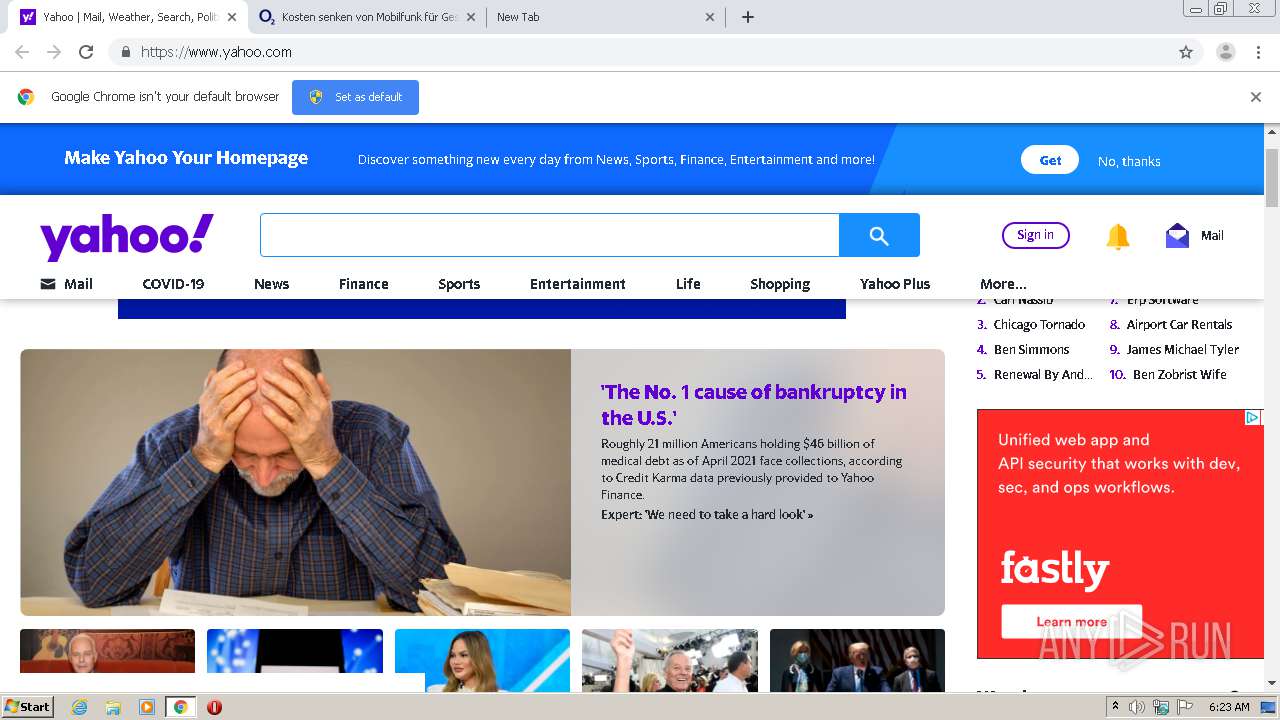Click the AdChoices icon on Fastly ad
1280x720 pixels.
coord(1252,418)
